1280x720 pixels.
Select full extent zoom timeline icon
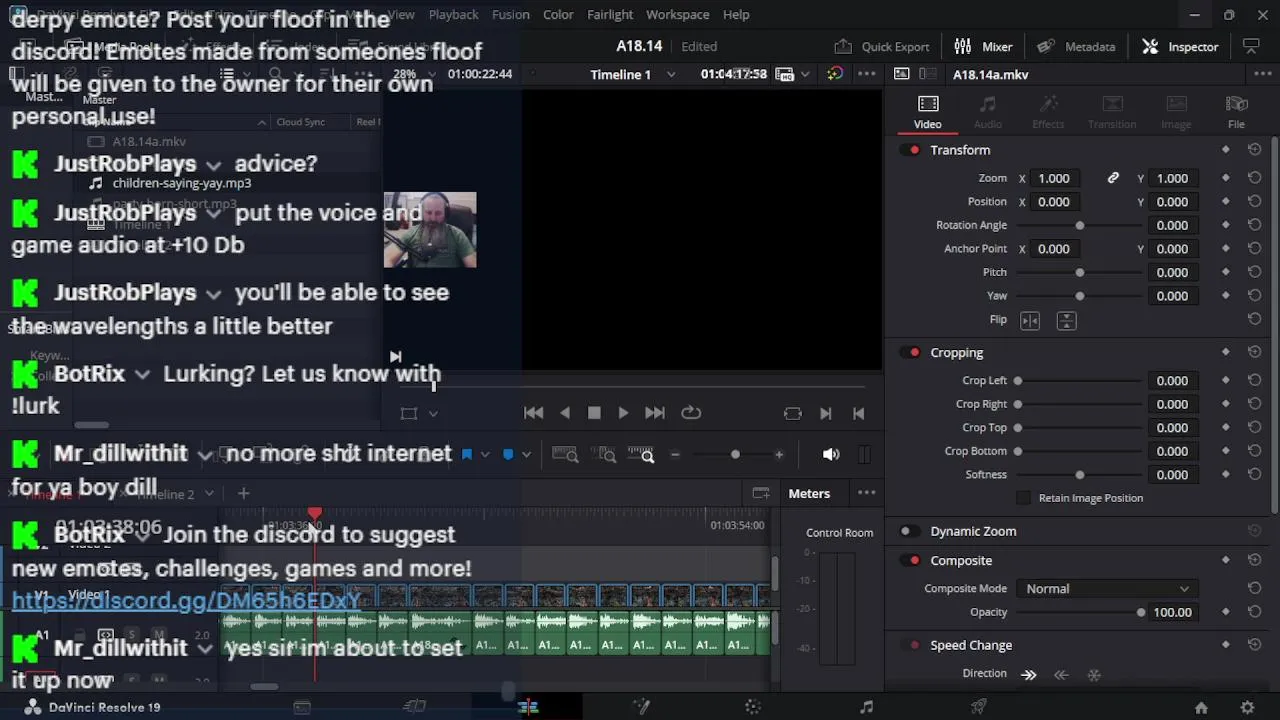pos(565,455)
